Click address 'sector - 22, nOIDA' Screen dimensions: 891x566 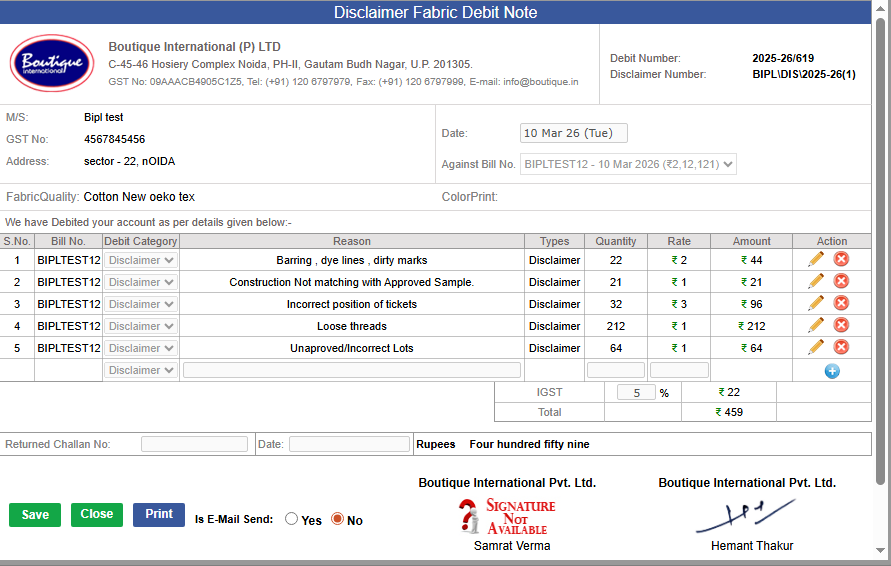(x=130, y=161)
